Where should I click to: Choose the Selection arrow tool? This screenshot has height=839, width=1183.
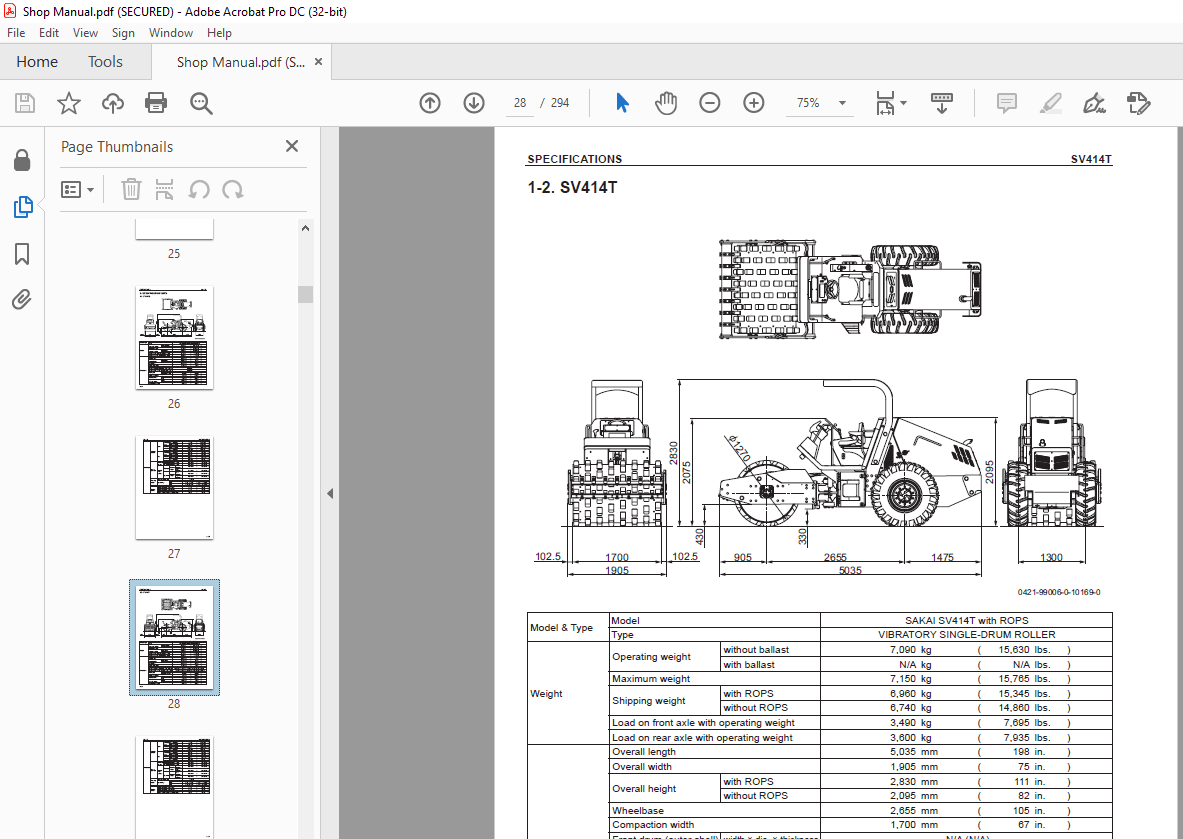[x=622, y=103]
